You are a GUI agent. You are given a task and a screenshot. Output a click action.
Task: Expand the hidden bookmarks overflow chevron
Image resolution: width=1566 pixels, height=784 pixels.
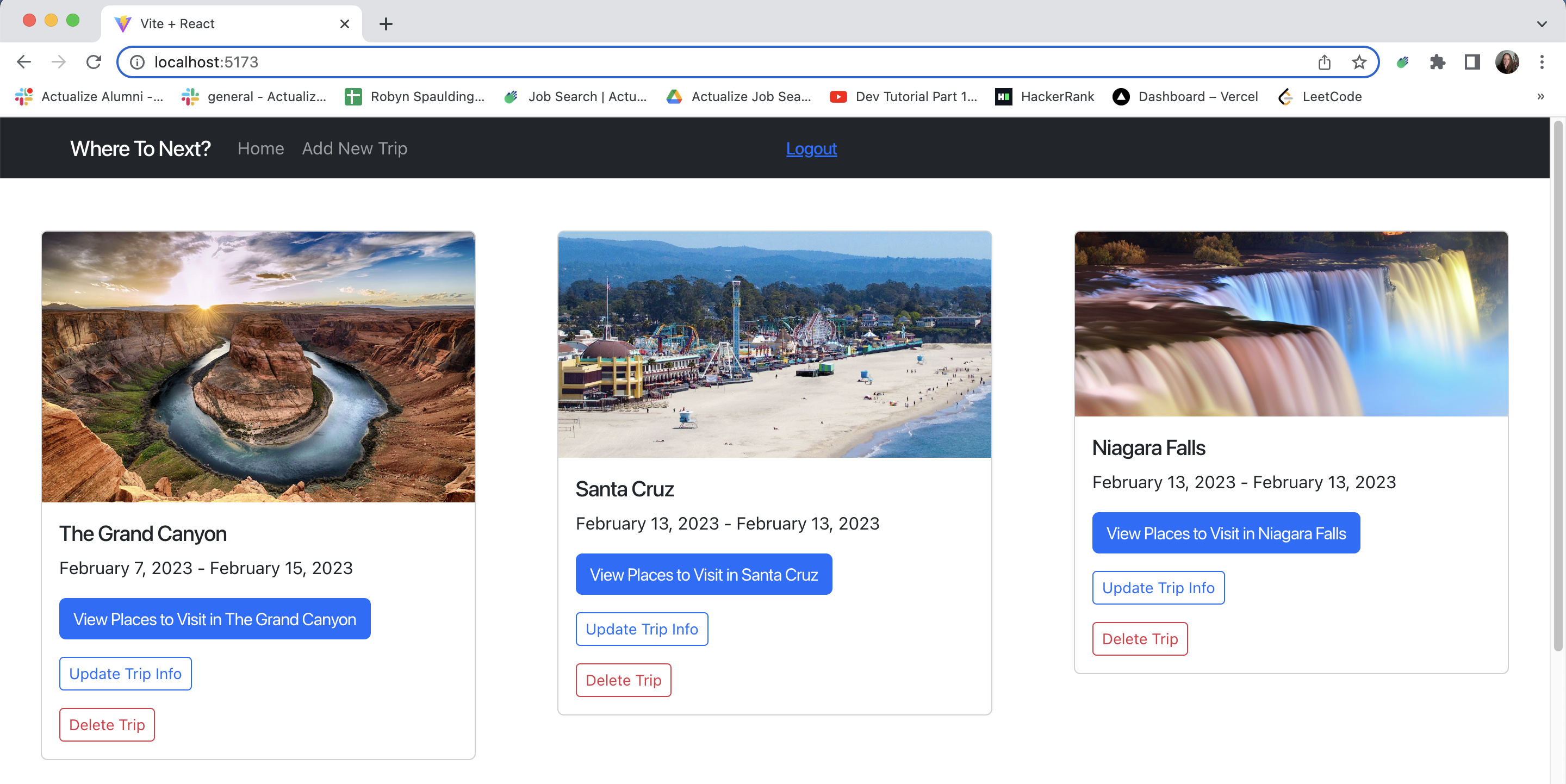[x=1540, y=97]
